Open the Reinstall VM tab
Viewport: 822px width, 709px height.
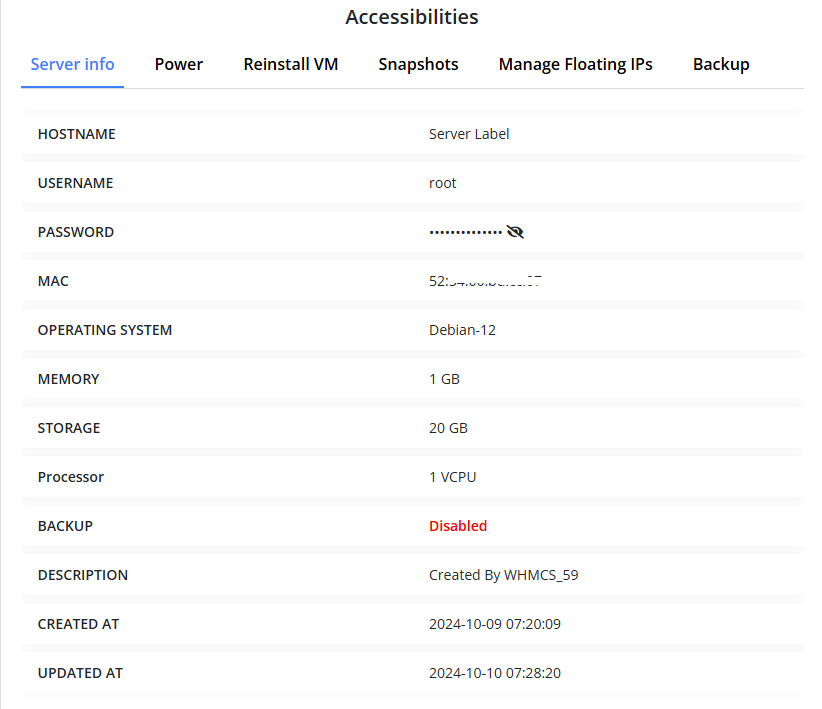click(291, 64)
